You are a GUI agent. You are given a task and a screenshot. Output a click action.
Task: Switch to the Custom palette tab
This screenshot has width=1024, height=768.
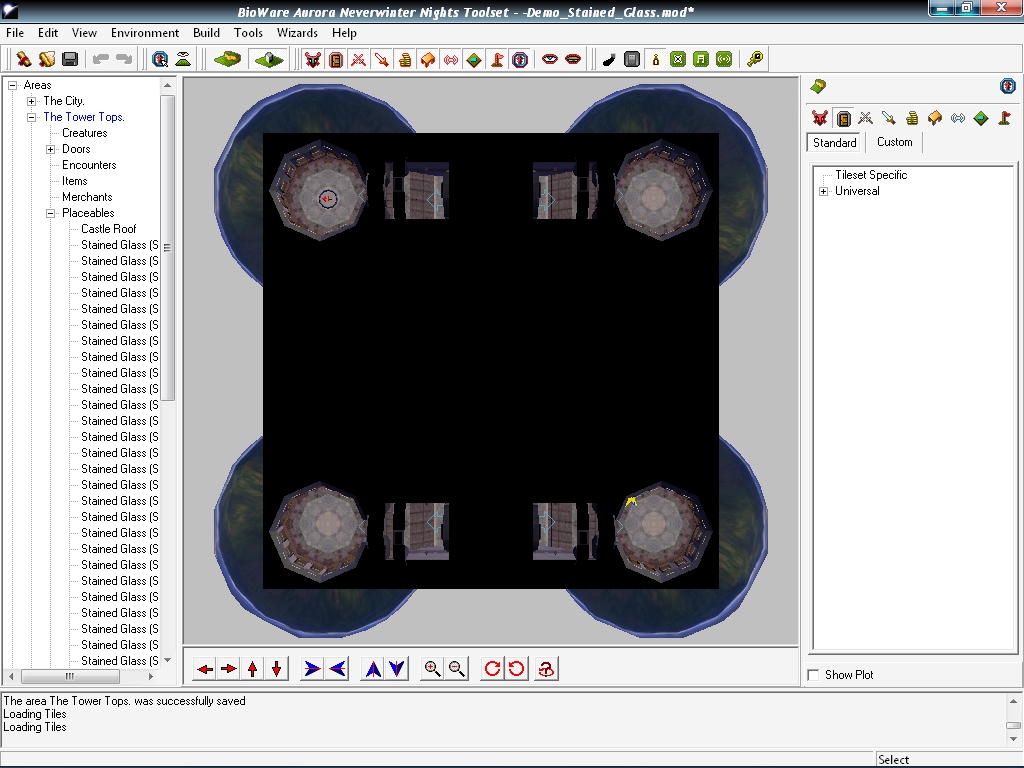tap(894, 142)
